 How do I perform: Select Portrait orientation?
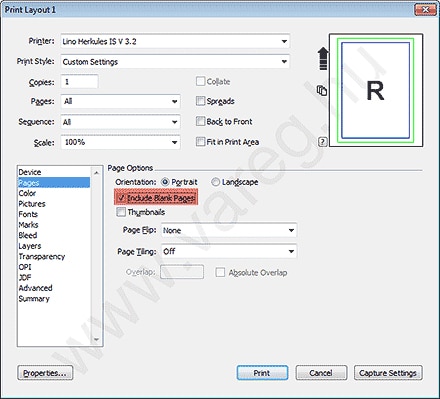[x=165, y=182]
